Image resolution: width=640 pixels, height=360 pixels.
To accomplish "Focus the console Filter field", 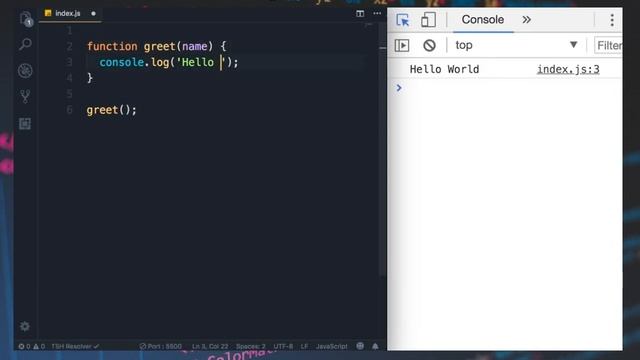I will [x=609, y=45].
